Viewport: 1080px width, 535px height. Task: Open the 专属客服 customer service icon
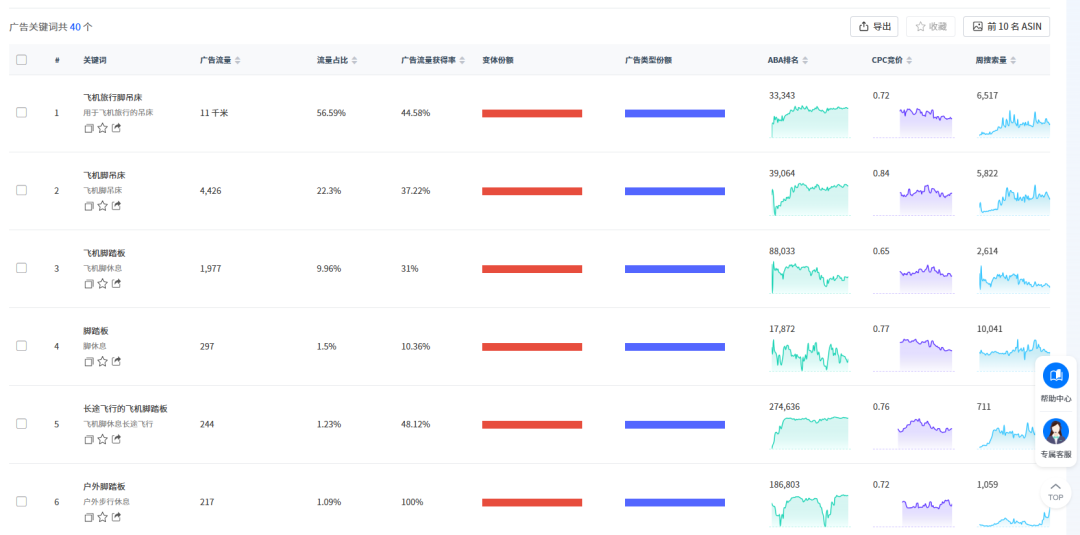pos(1055,432)
